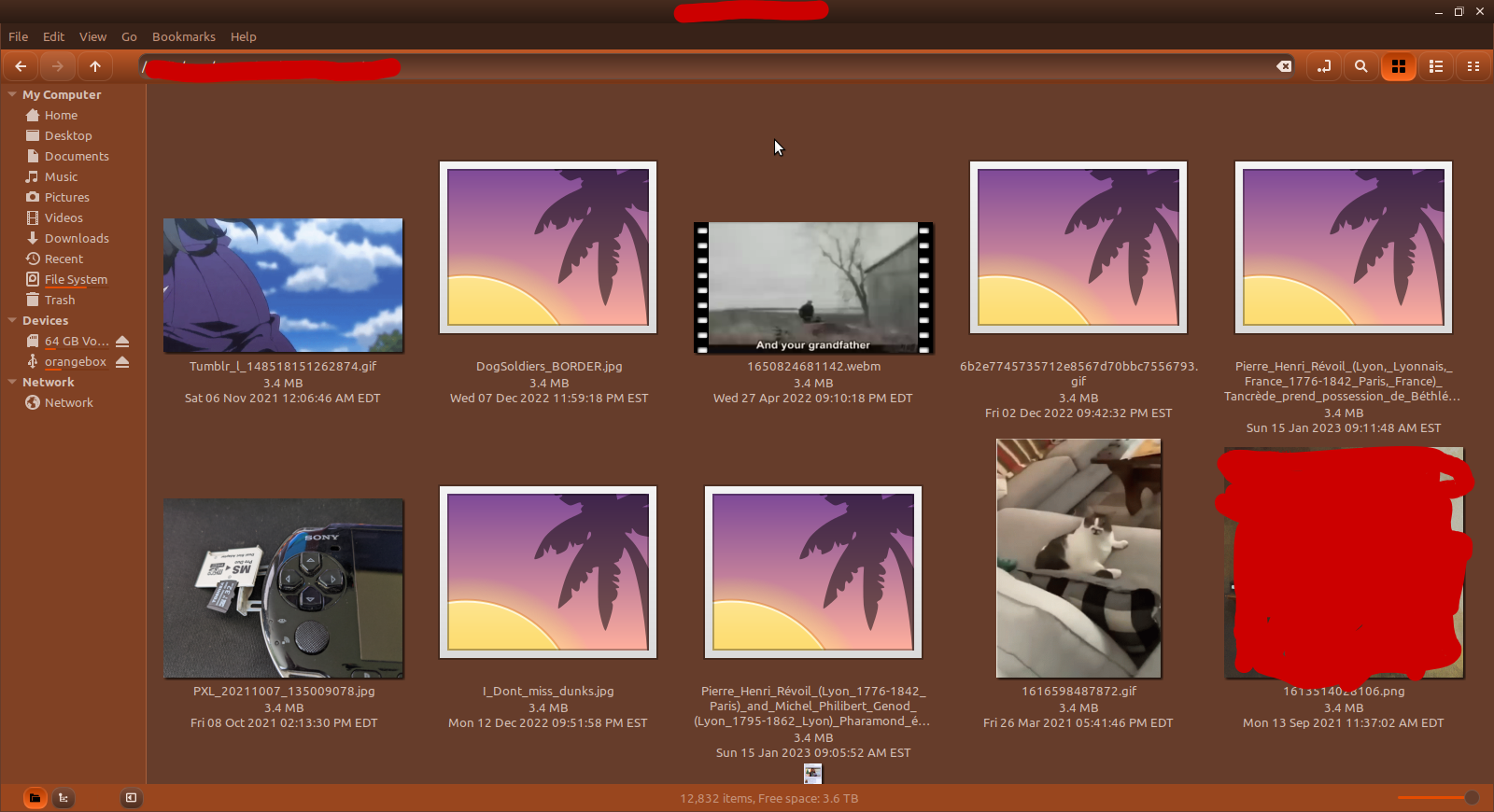Image resolution: width=1494 pixels, height=812 pixels.
Task: Click file name I_Dont_miss_dunks.jpg
Action: [x=548, y=692]
